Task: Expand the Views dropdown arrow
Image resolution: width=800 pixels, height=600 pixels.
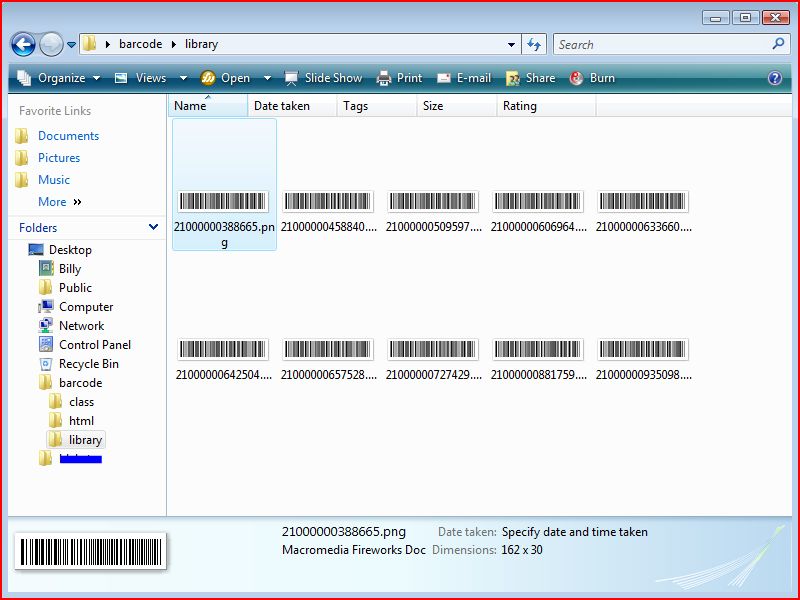Action: click(183, 78)
